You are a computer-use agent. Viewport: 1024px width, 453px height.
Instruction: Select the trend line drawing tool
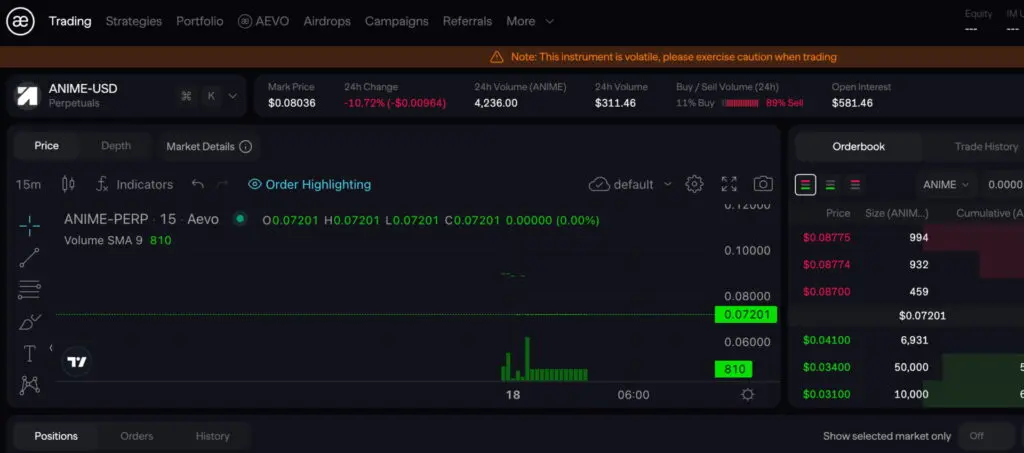(x=29, y=257)
